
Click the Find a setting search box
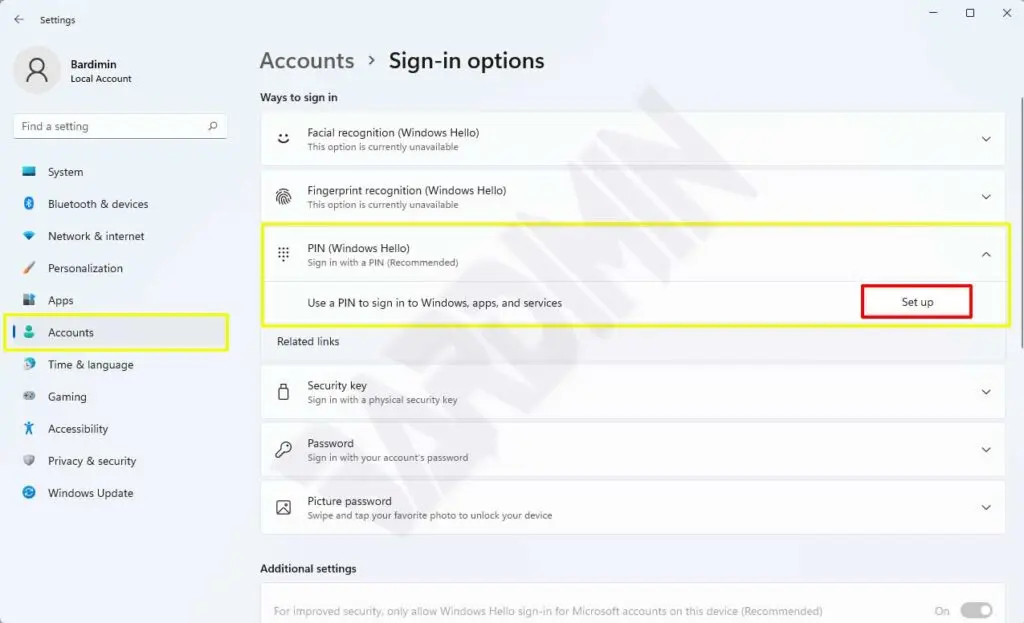[x=120, y=126]
